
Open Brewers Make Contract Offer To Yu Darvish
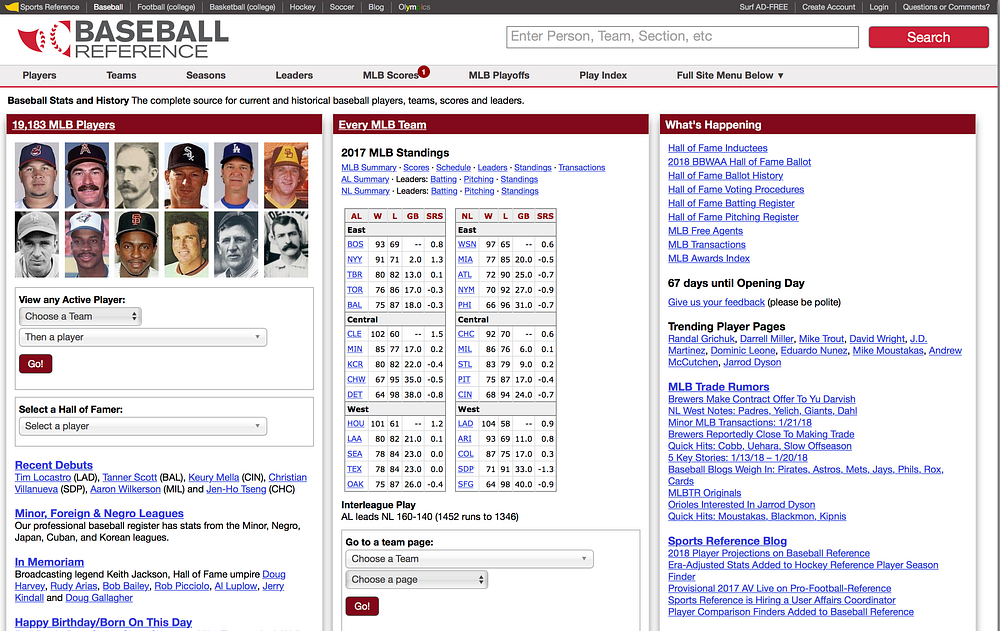click(761, 399)
